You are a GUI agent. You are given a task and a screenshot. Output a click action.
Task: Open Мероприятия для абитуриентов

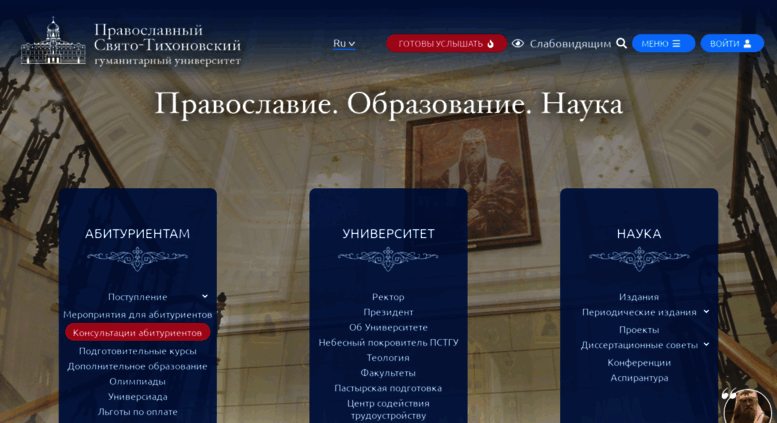[137, 315]
